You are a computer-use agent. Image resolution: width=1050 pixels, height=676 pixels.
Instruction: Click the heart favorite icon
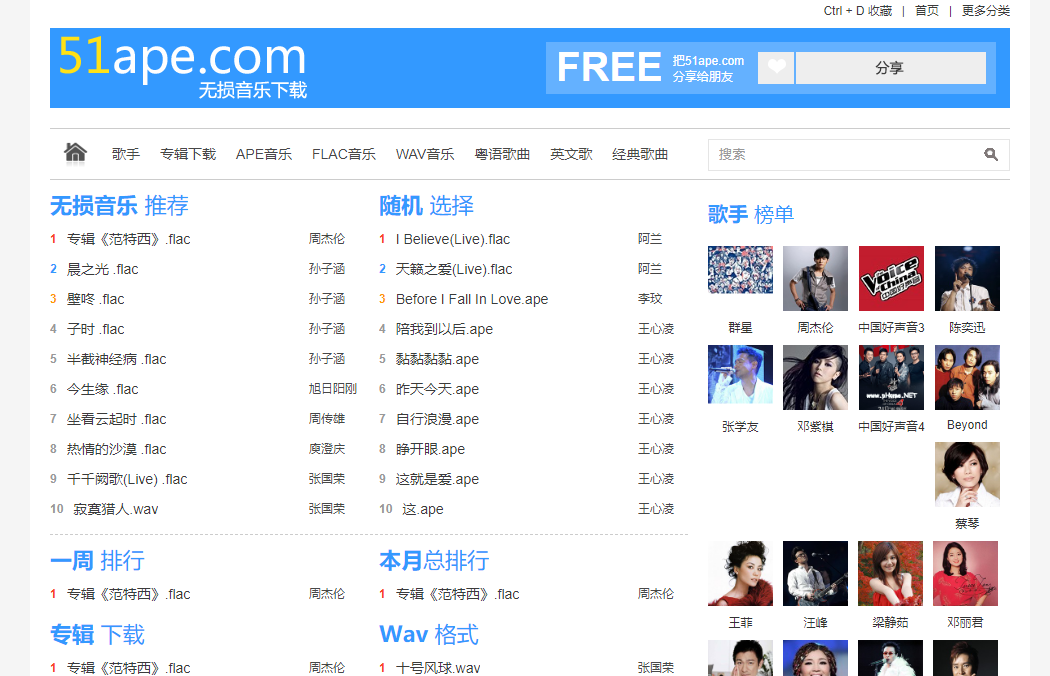pyautogui.click(x=776, y=68)
